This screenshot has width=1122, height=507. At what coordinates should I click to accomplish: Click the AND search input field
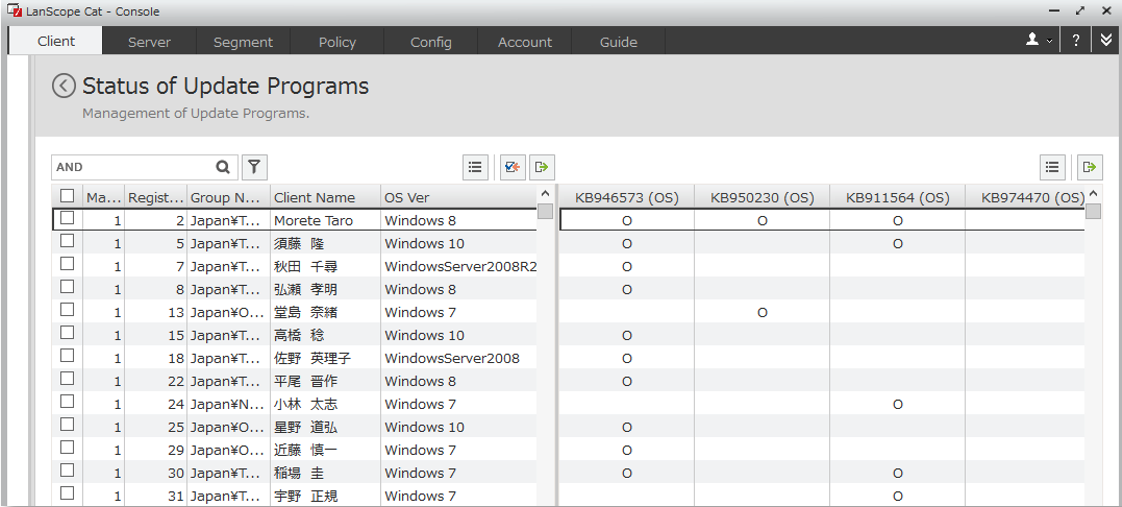132,167
